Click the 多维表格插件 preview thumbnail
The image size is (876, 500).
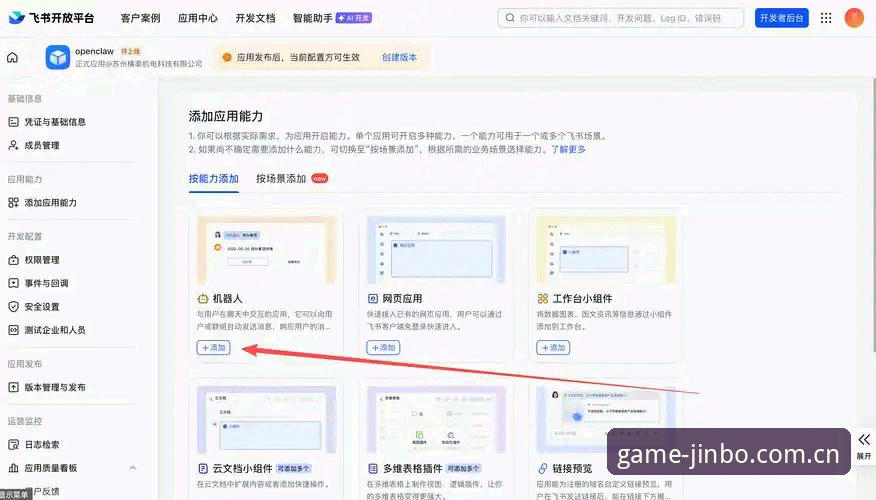[436, 420]
